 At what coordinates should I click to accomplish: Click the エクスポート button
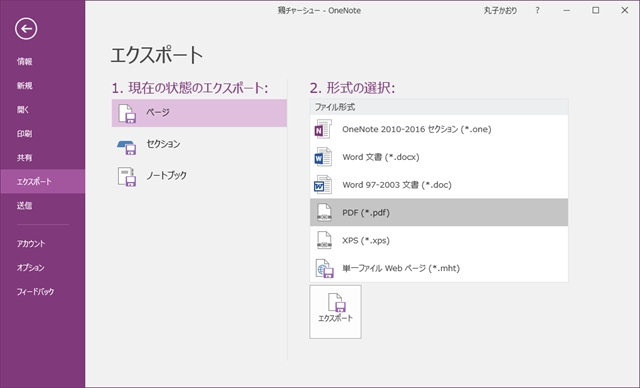[335, 312]
